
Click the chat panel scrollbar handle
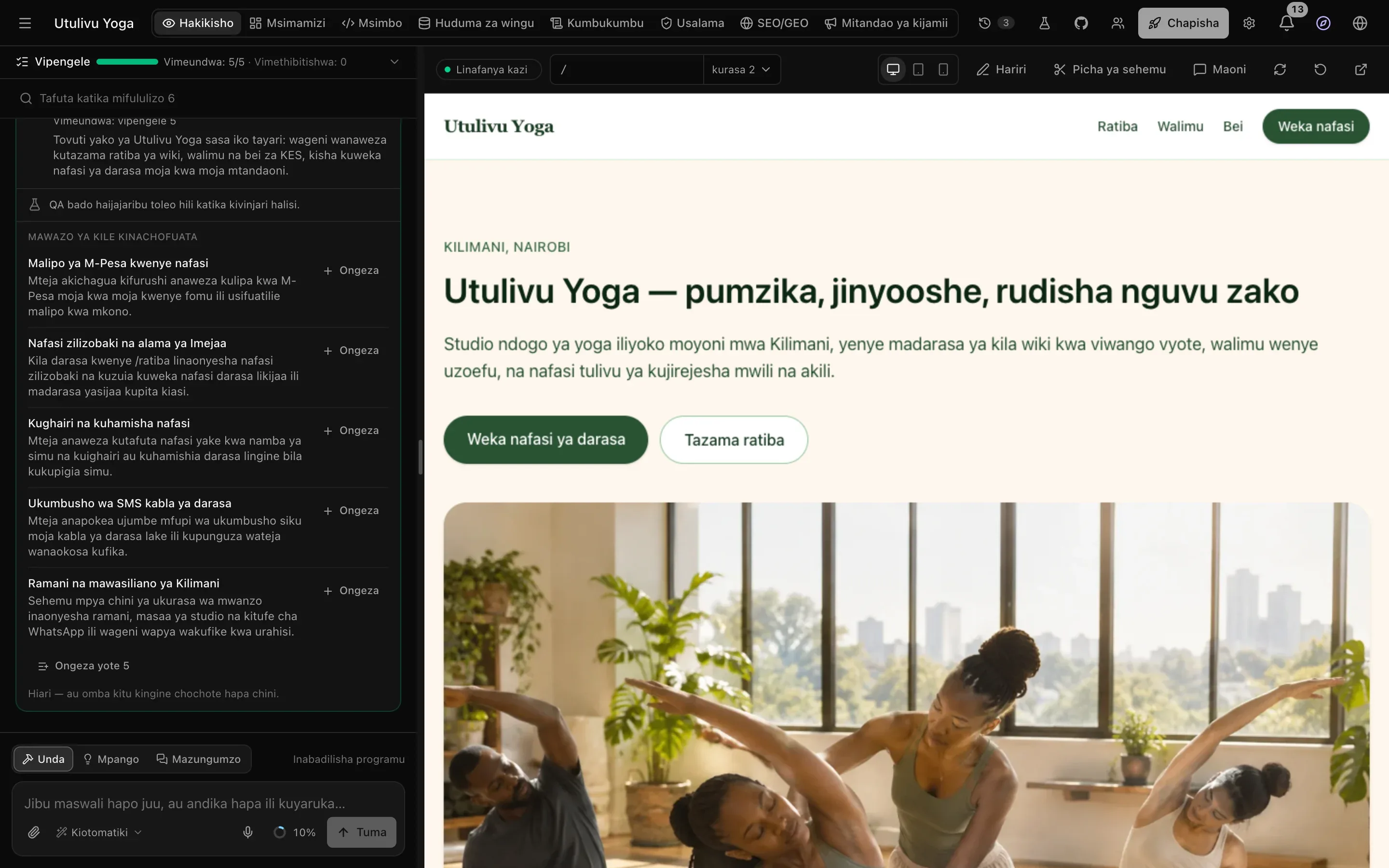click(x=420, y=457)
